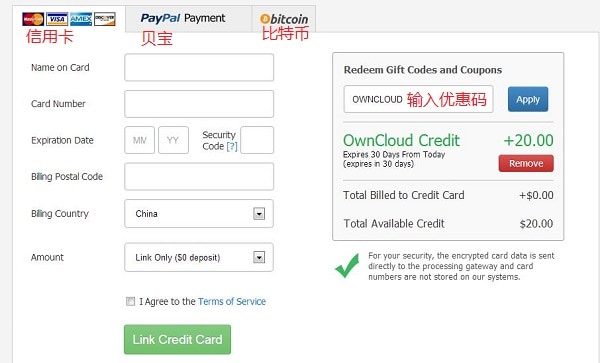Click the blue Apply button
This screenshot has width=600, height=363.
[528, 99]
